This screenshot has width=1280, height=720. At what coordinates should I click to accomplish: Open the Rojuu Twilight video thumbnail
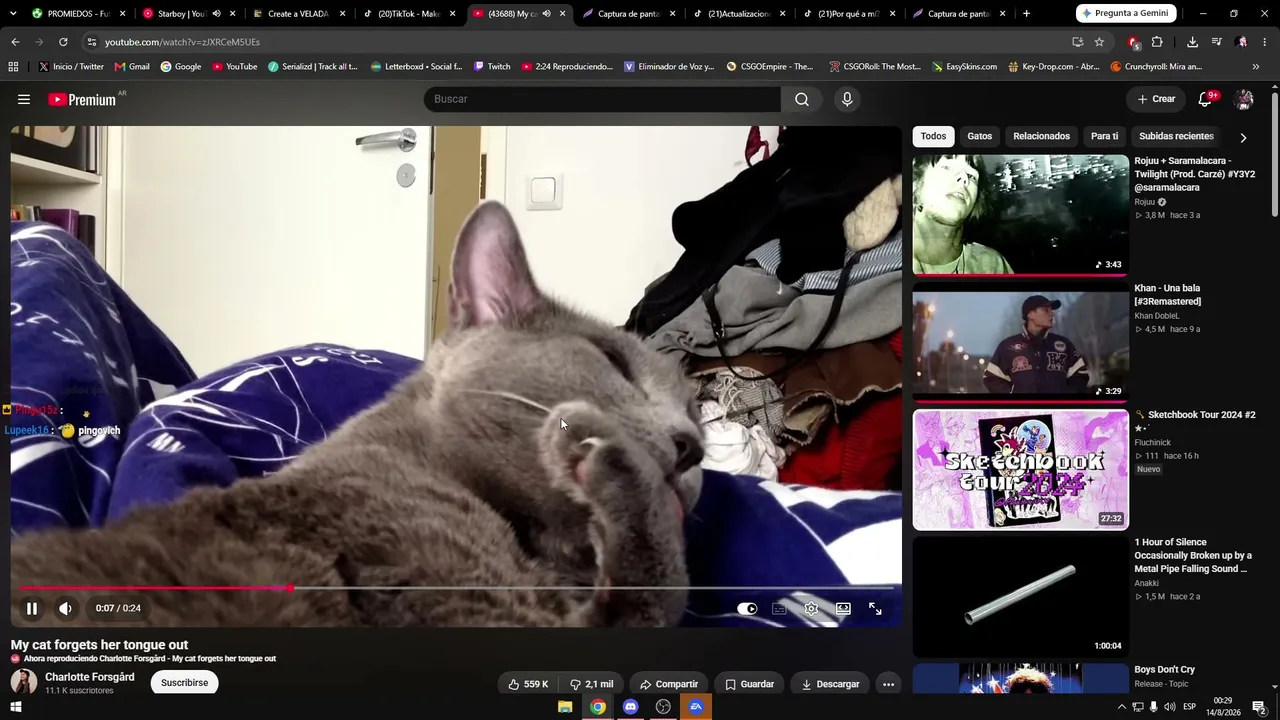[x=1020, y=214]
